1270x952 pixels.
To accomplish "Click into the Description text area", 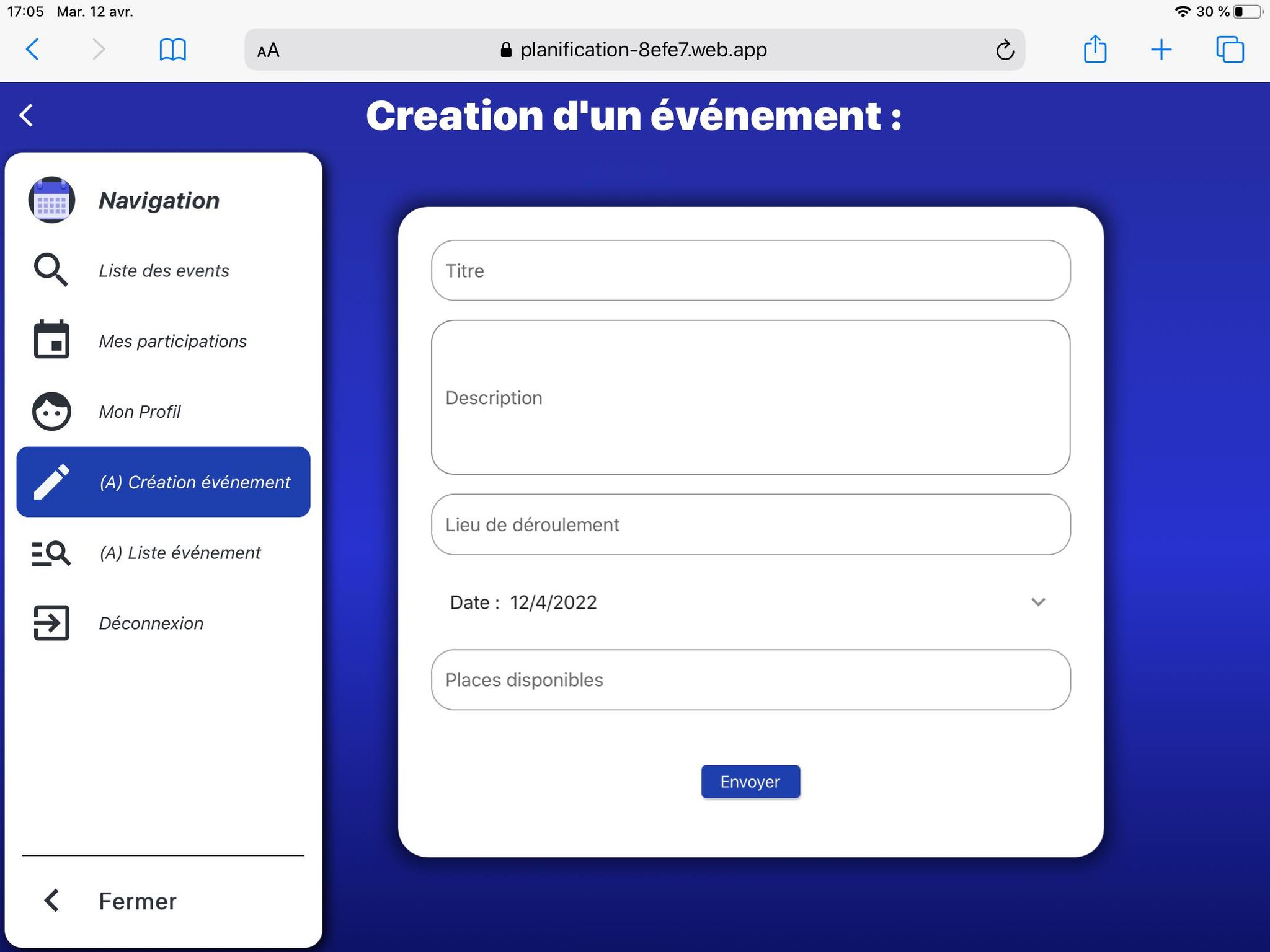I will pyautogui.click(x=750, y=397).
